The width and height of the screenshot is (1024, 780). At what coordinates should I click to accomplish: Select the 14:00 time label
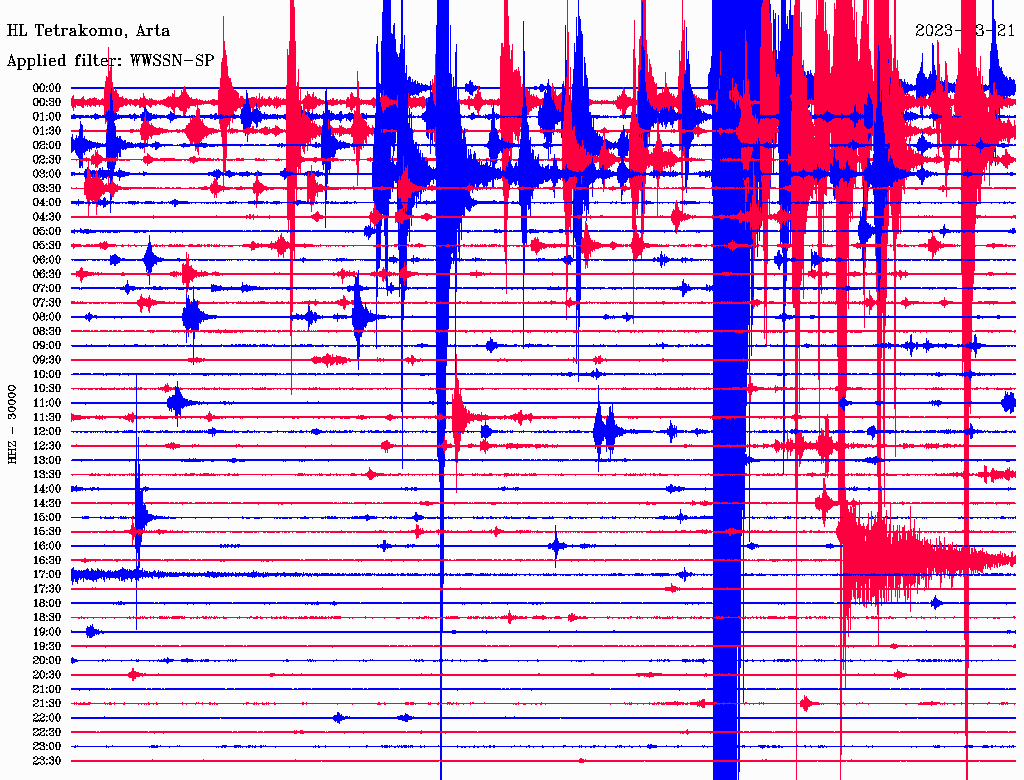point(47,489)
